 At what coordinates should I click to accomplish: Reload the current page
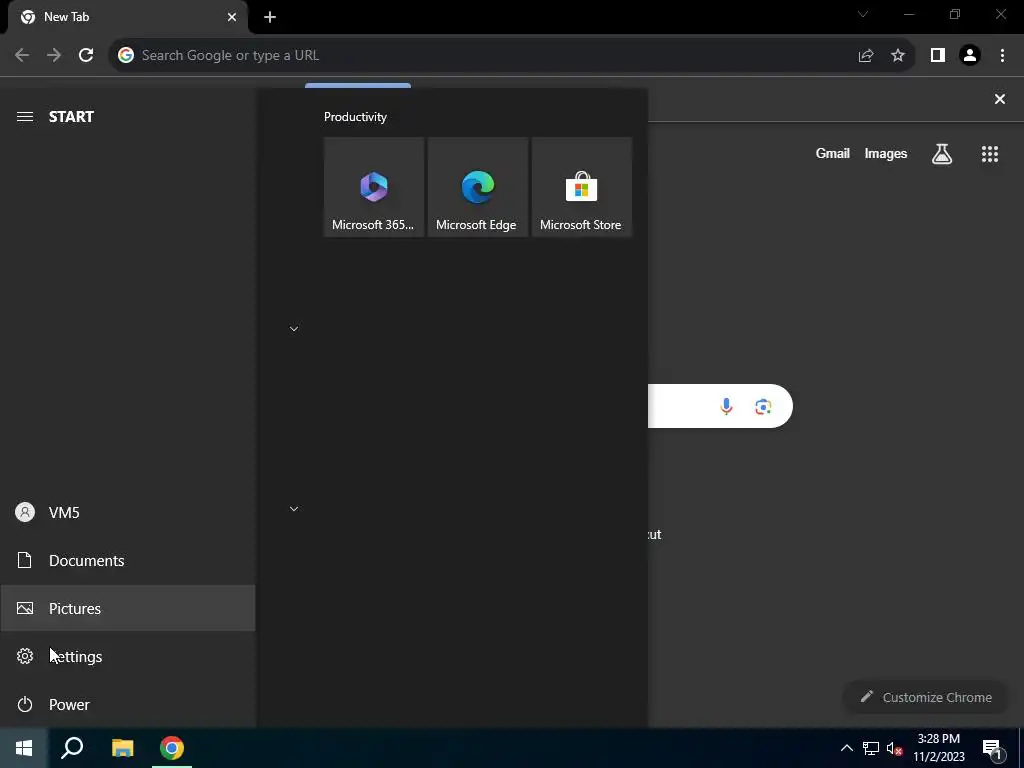click(x=86, y=56)
